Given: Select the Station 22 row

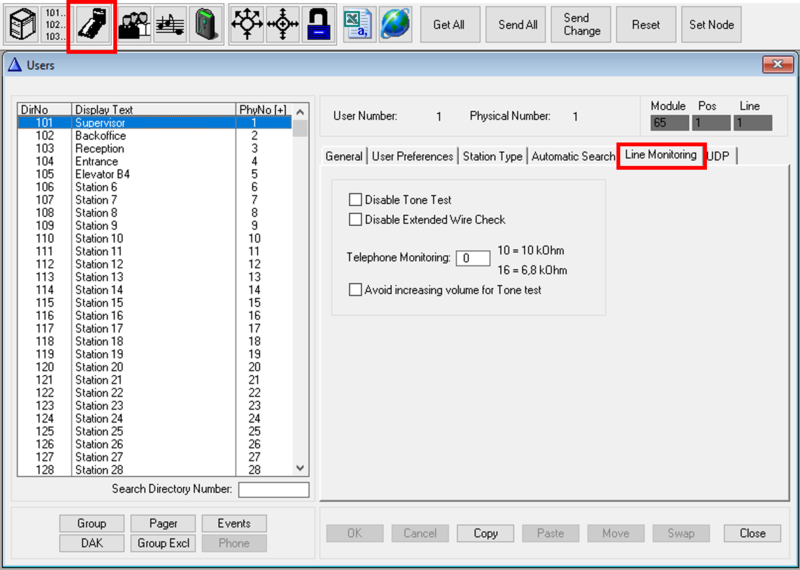Looking at the screenshot, I should click(x=155, y=393).
